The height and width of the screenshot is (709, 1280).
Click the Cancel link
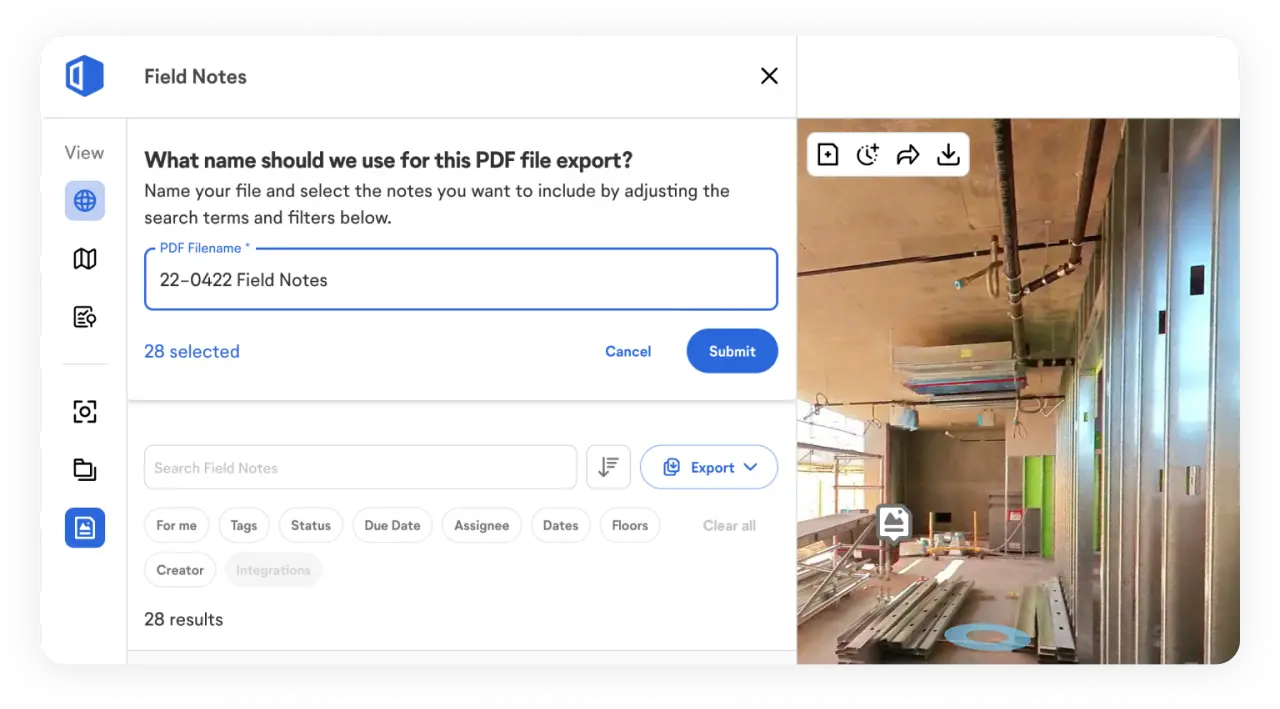(x=628, y=351)
